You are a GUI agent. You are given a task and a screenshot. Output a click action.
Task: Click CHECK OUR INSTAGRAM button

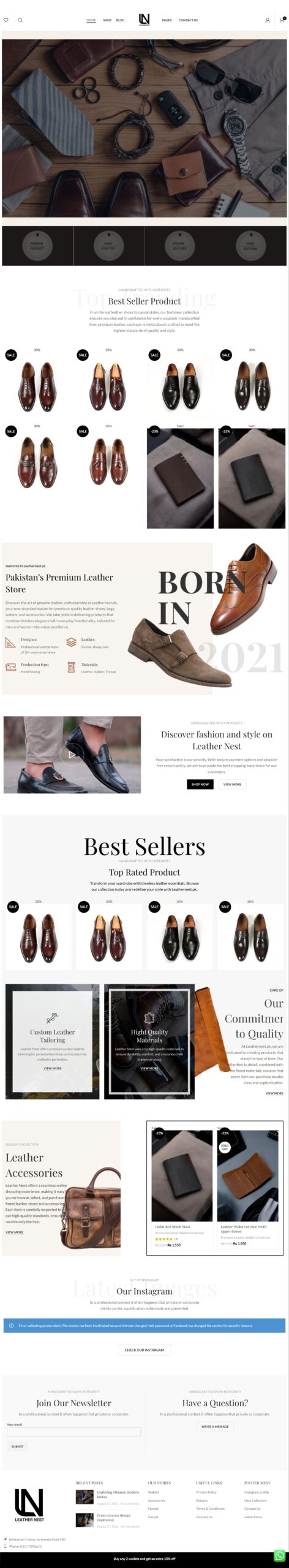144,1349
